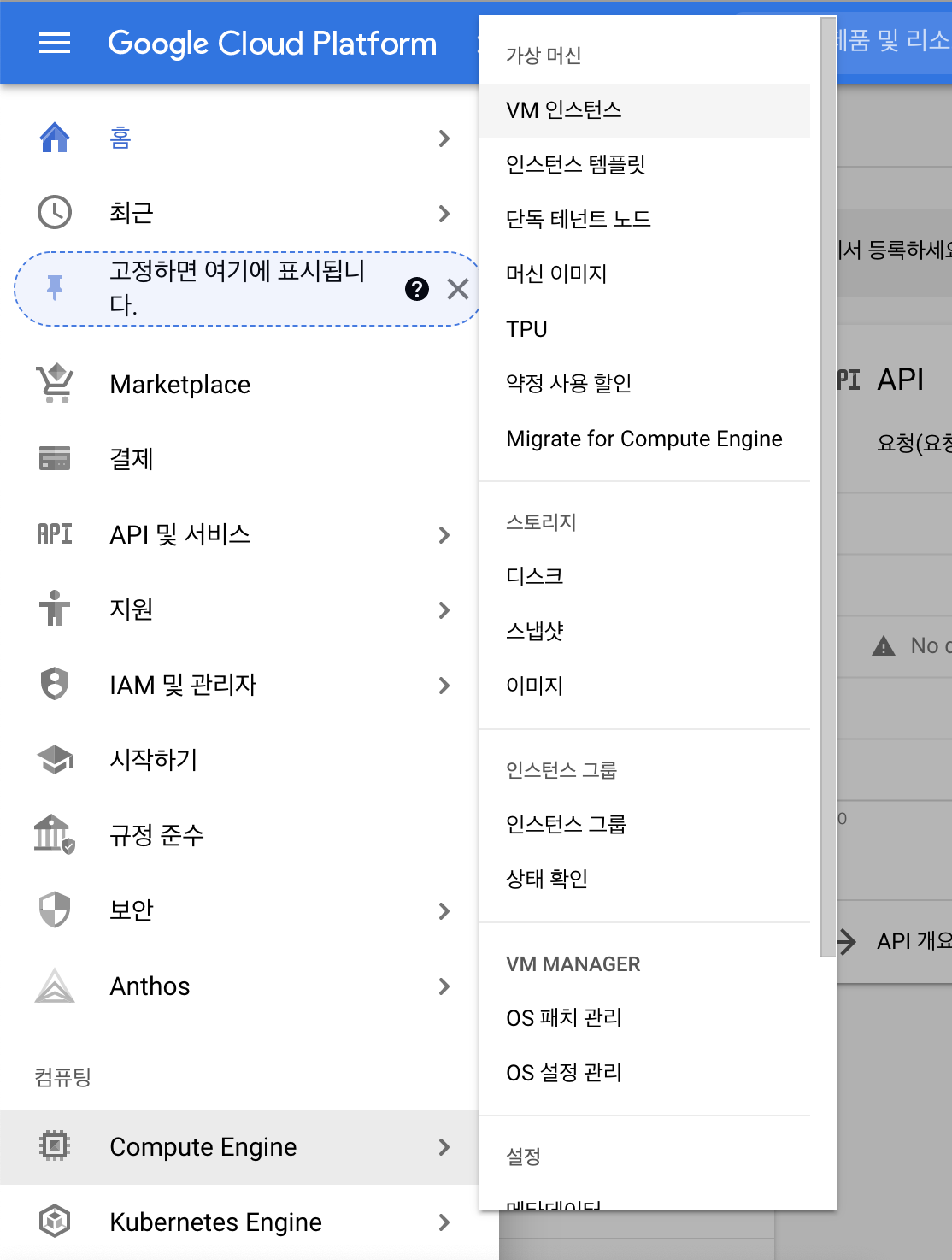Click the IAM shield icon
This screenshot has width=952, height=1260.
[x=55, y=684]
